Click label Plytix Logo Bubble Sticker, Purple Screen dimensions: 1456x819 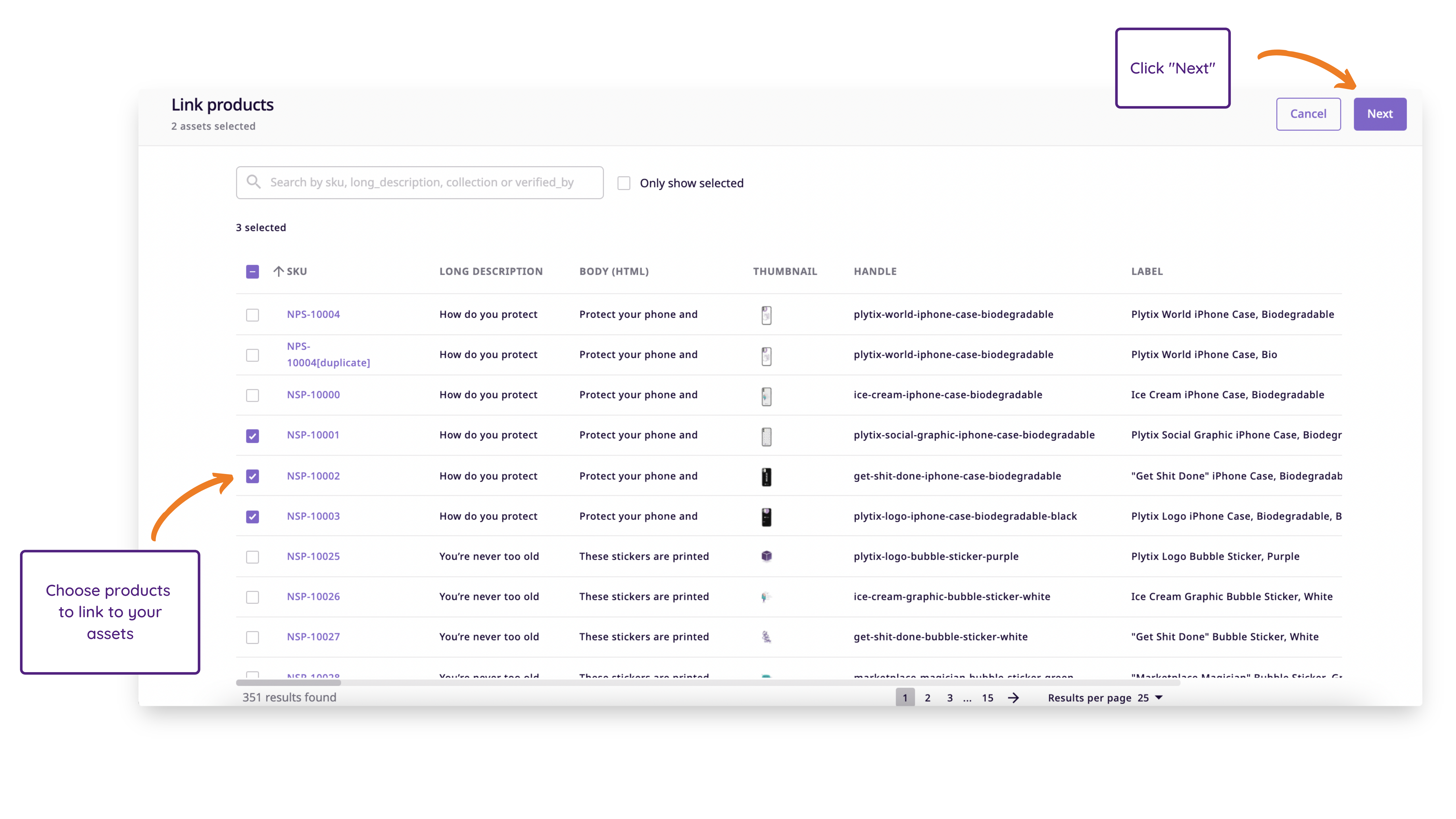1215,556
